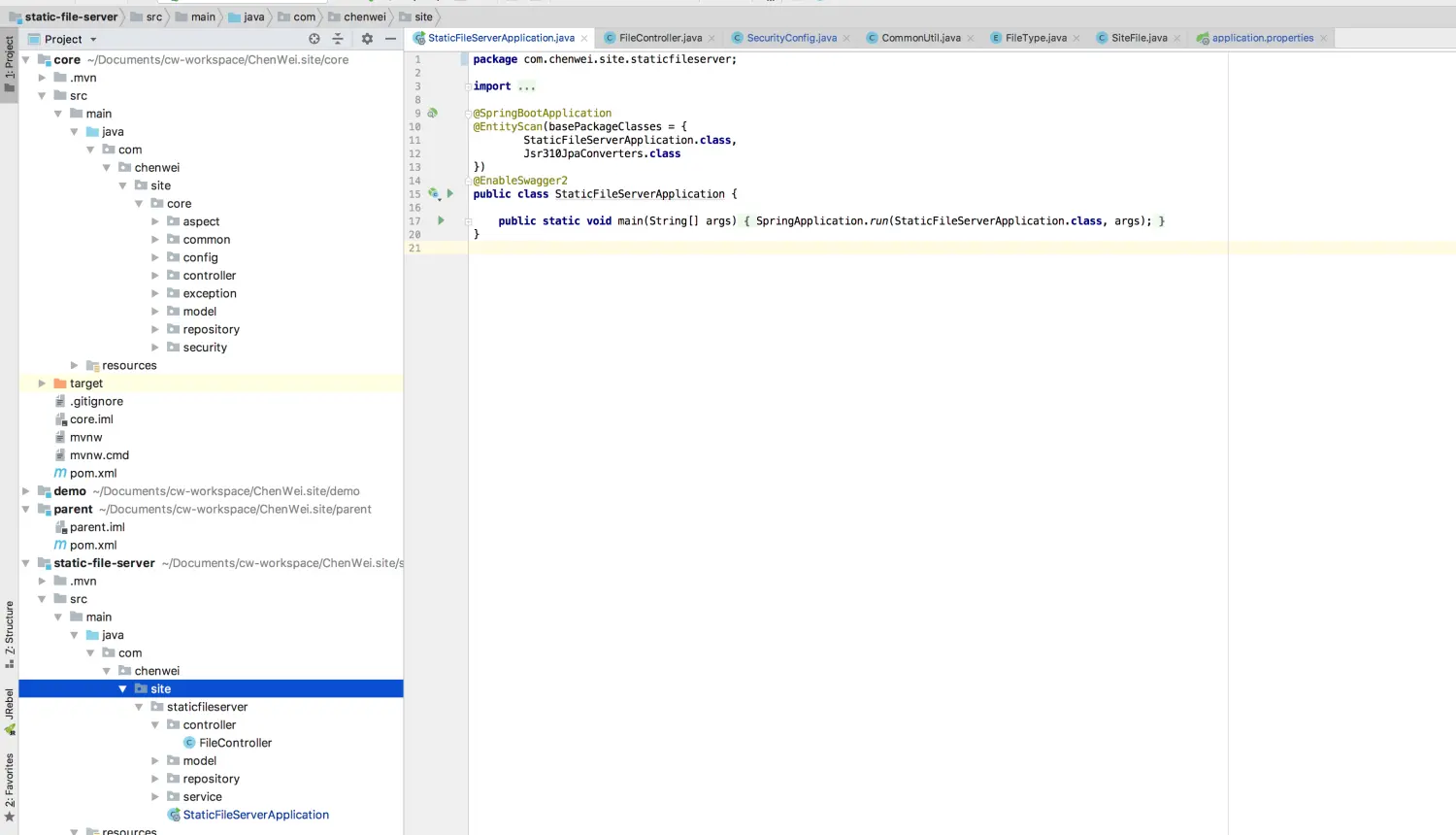The width and height of the screenshot is (1456, 835).
Task: Hide the Project tool window
Action: point(390,39)
